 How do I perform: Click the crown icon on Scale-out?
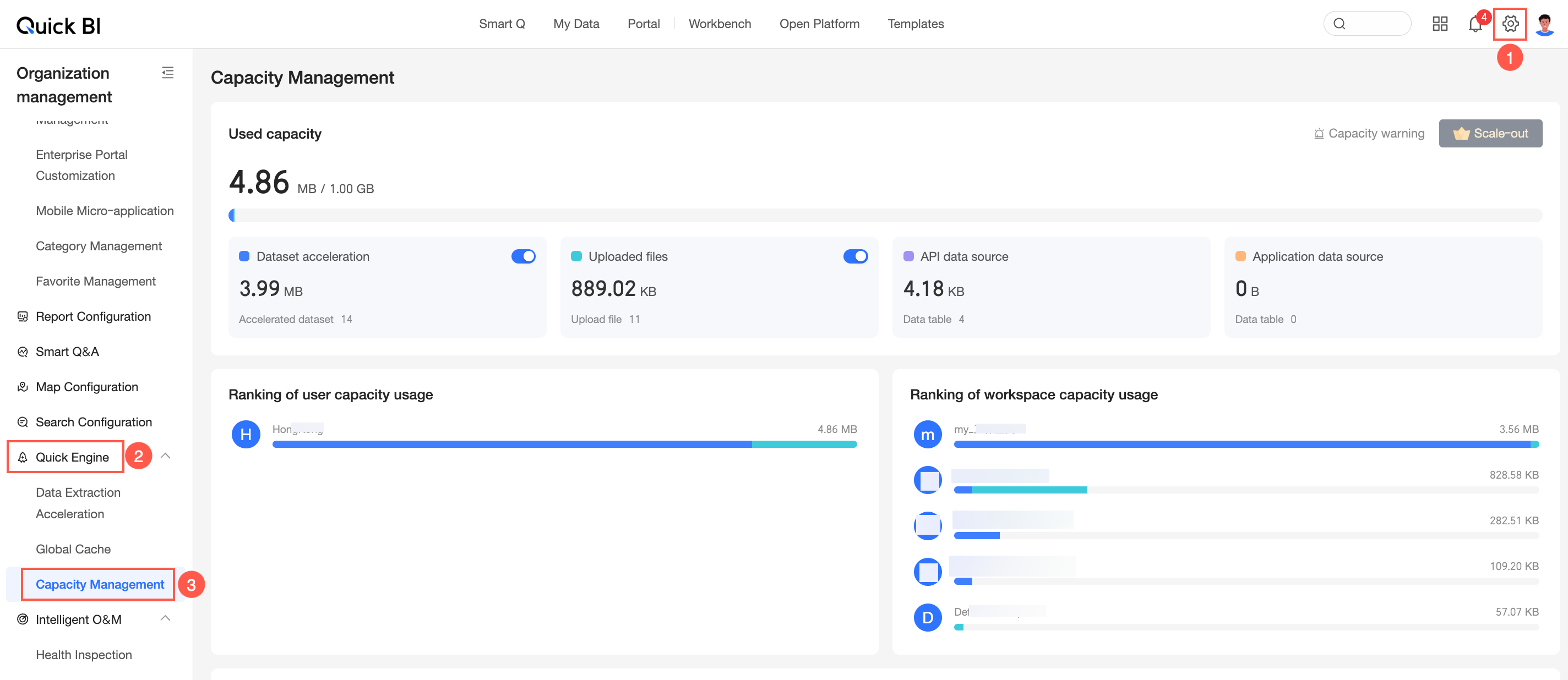[1461, 133]
